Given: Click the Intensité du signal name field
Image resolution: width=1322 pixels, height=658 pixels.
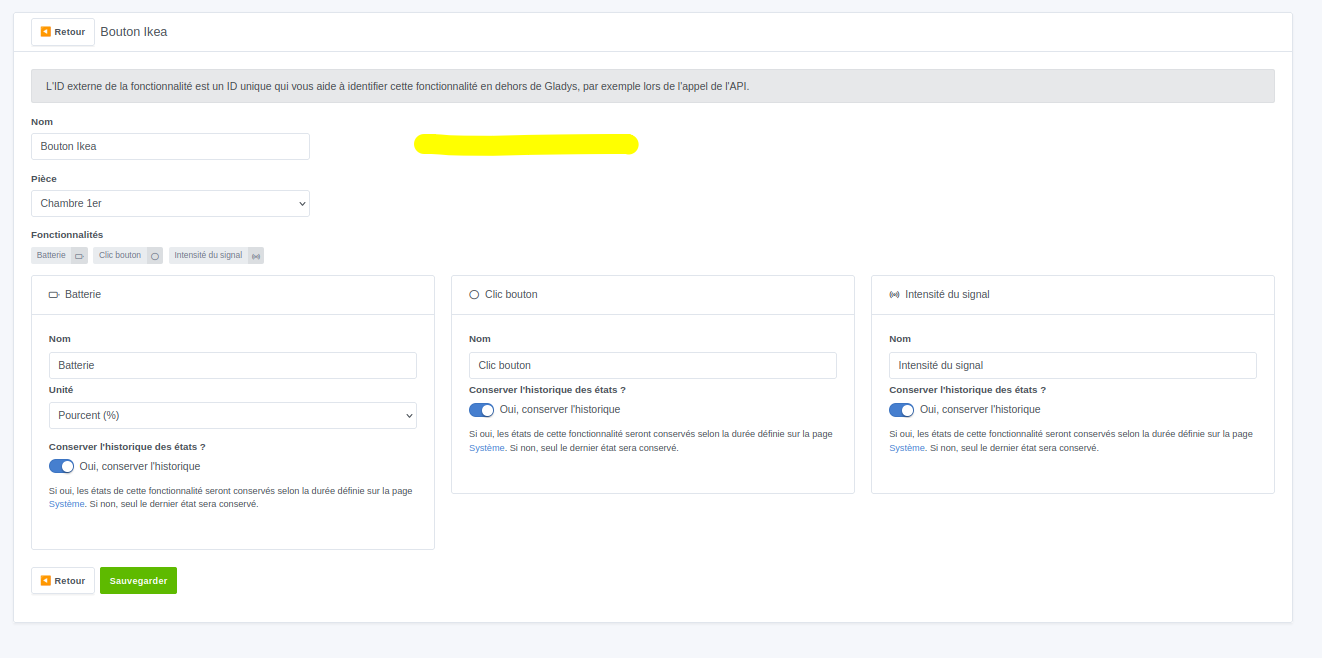Looking at the screenshot, I should [x=1073, y=365].
